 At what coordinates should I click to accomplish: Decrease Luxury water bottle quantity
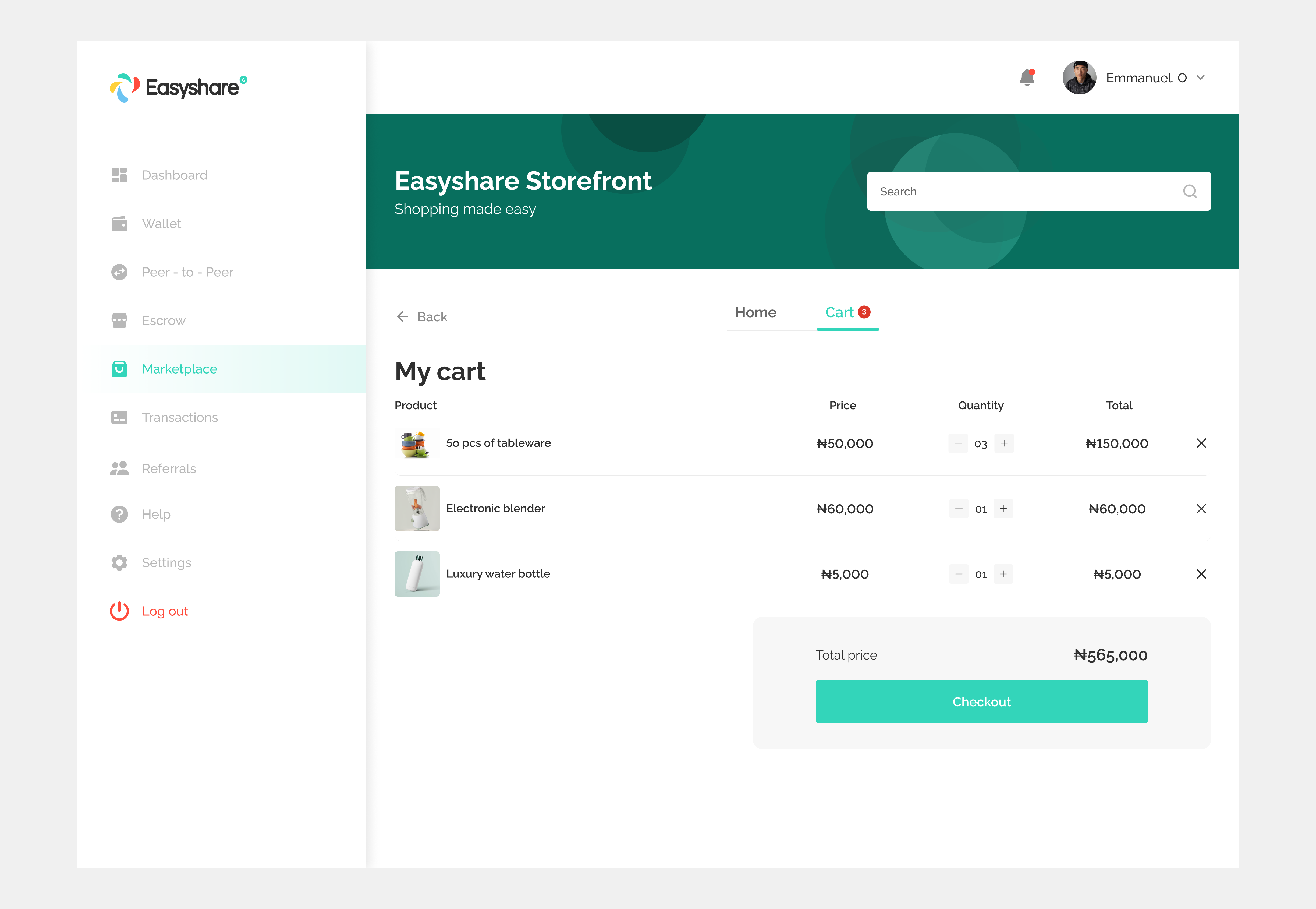point(959,574)
